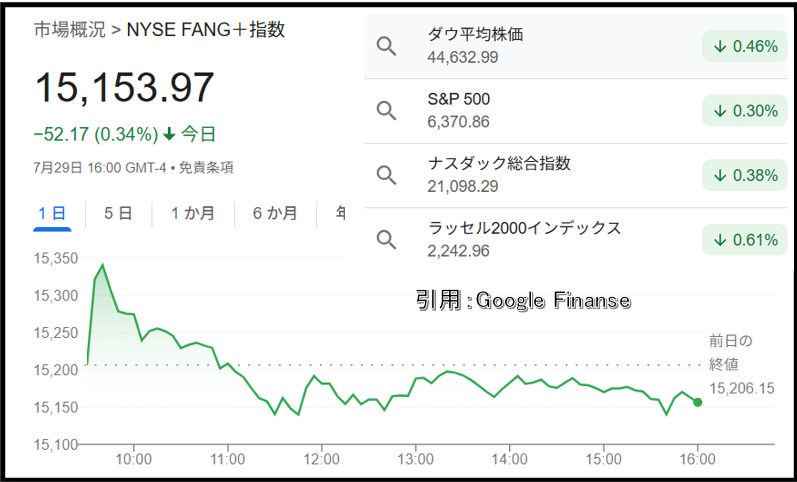Click the S&P 500 0.30% change badge
Viewport: 797px width, 482px height.
(745, 110)
